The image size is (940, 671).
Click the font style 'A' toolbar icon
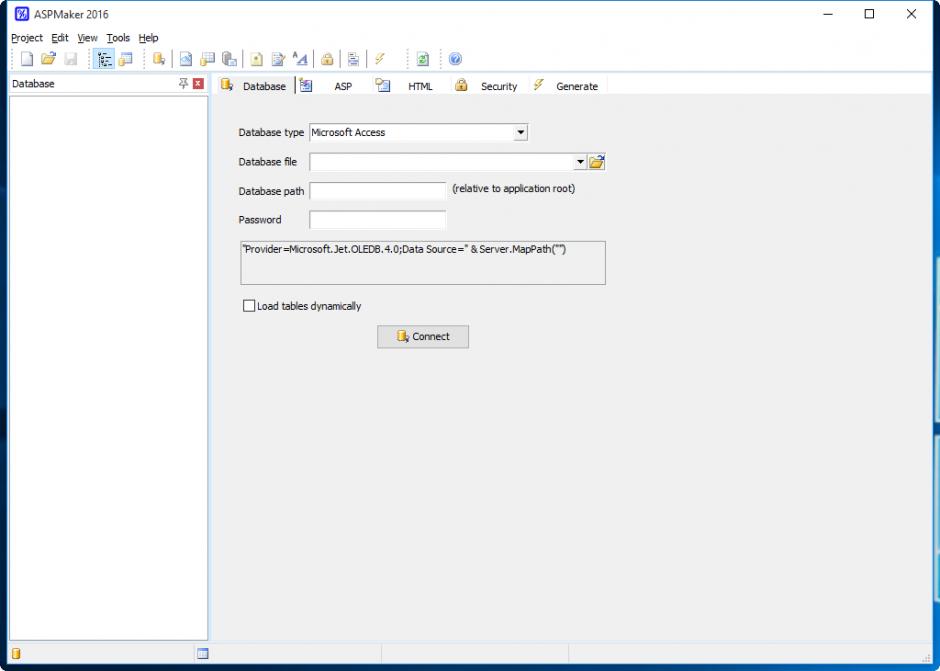point(300,59)
